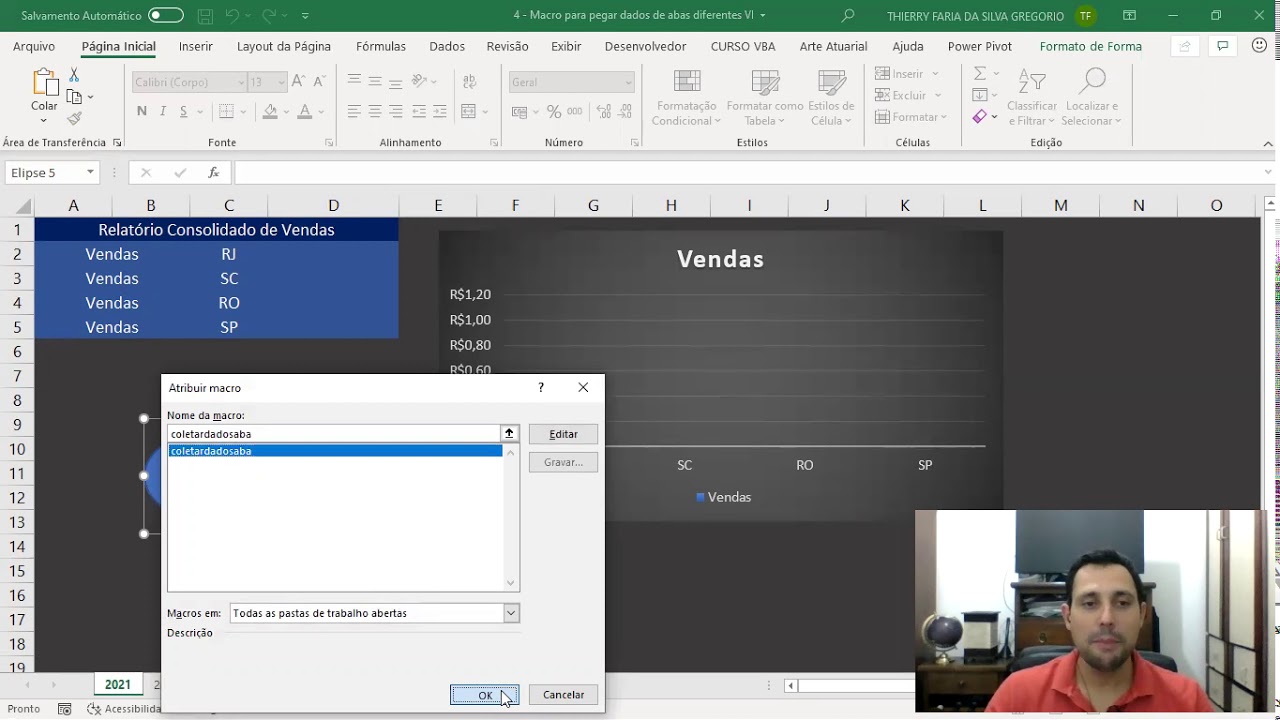Click the Borders icon
1280x720 pixels.
pos(227,112)
